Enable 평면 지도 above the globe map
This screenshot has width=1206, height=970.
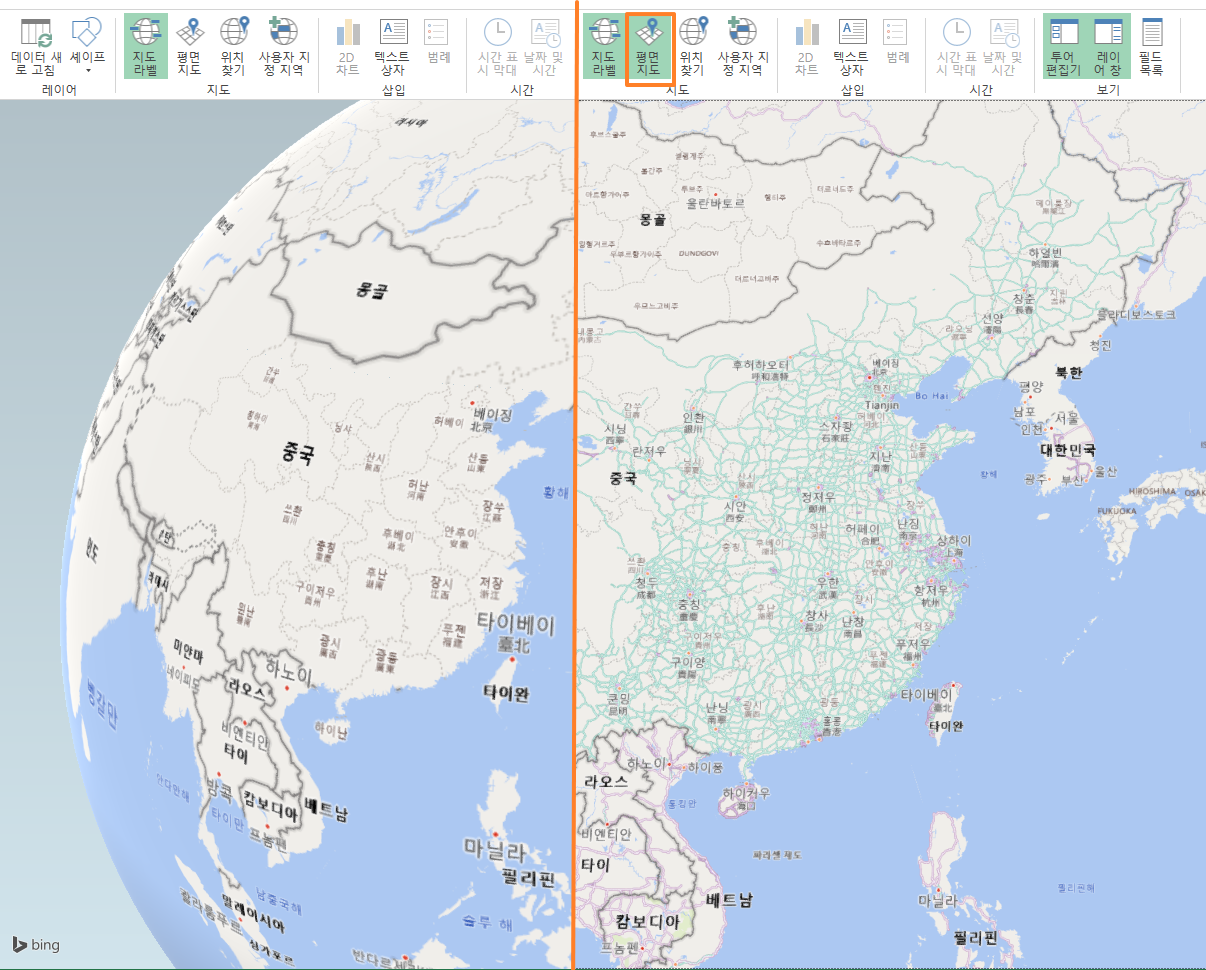coord(189,47)
